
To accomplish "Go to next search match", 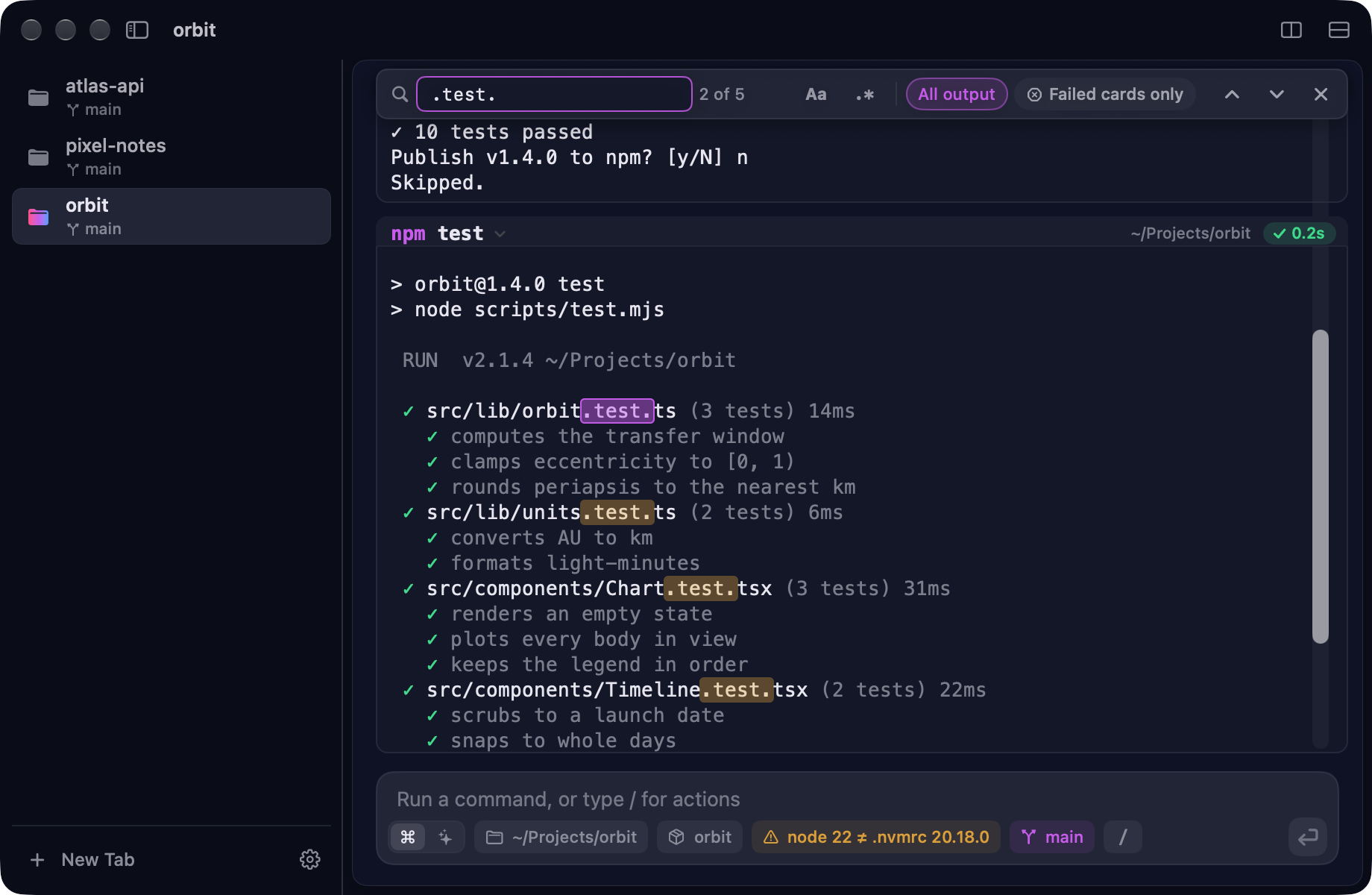I will (x=1277, y=94).
